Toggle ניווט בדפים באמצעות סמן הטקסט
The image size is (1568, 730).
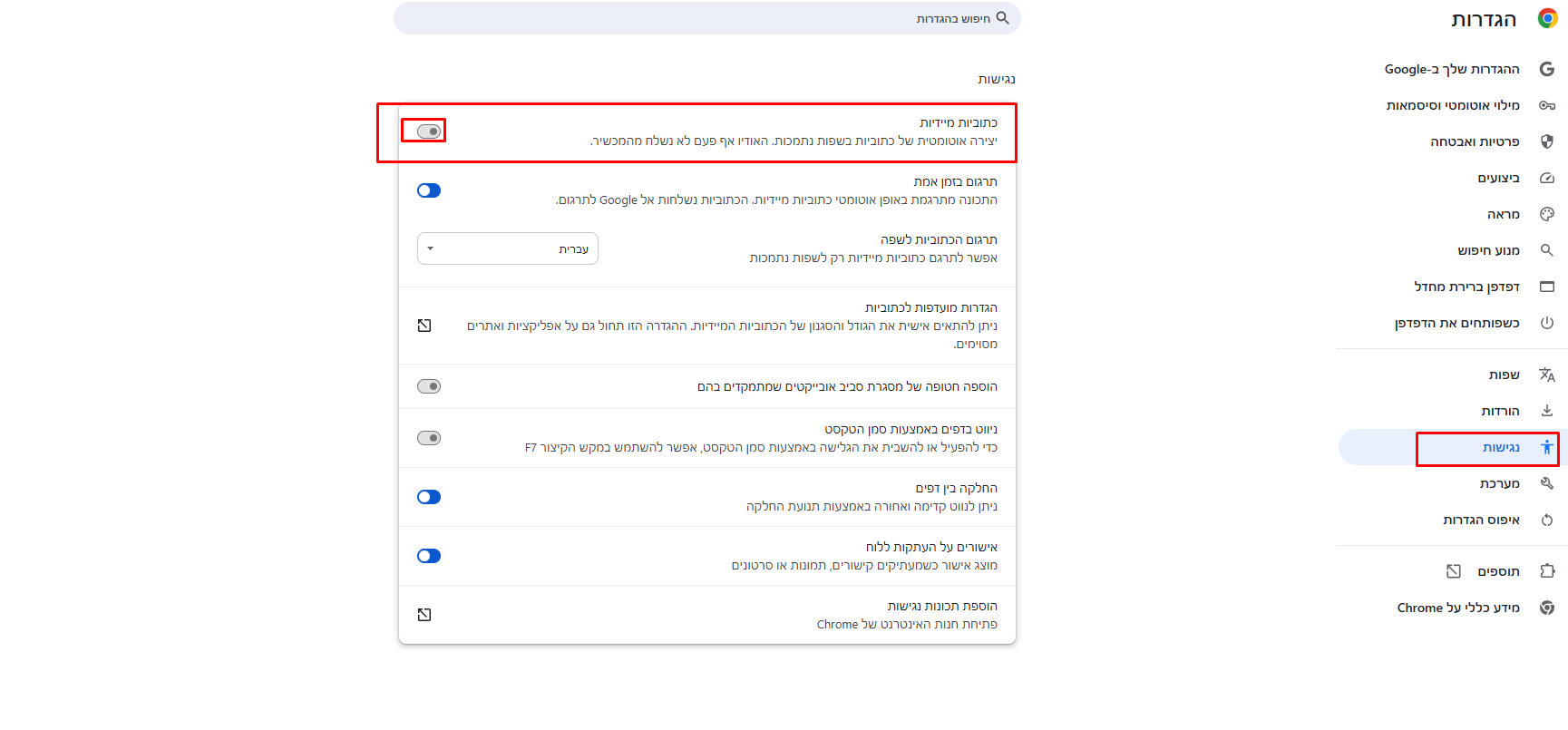point(429,438)
